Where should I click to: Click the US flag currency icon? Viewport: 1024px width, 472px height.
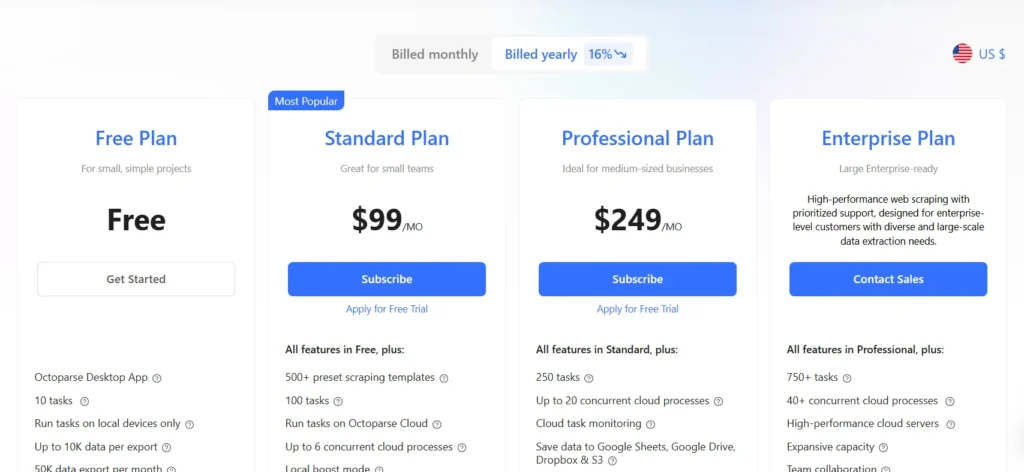coord(962,54)
